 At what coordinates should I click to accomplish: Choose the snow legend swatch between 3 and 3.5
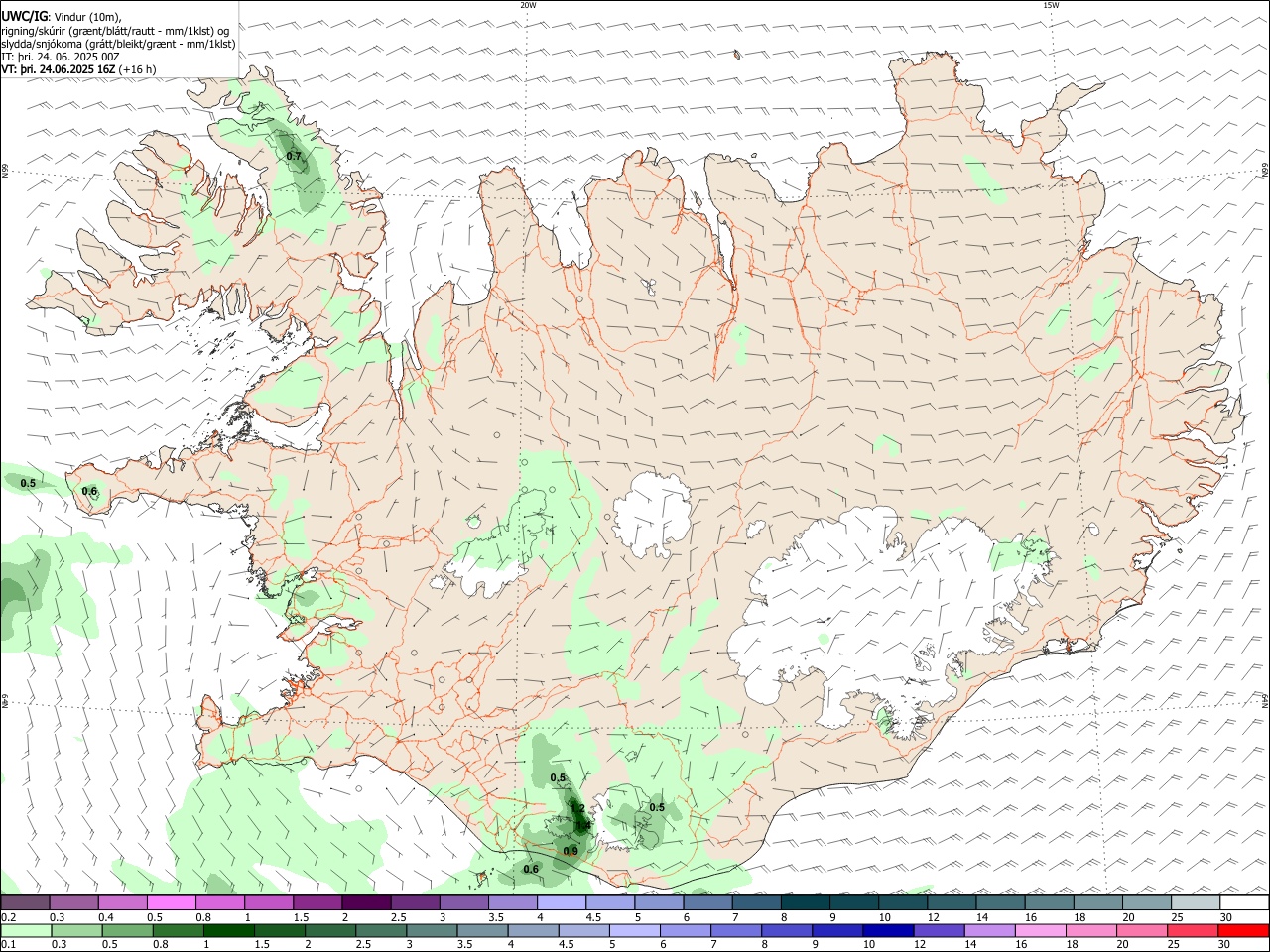coord(464,903)
